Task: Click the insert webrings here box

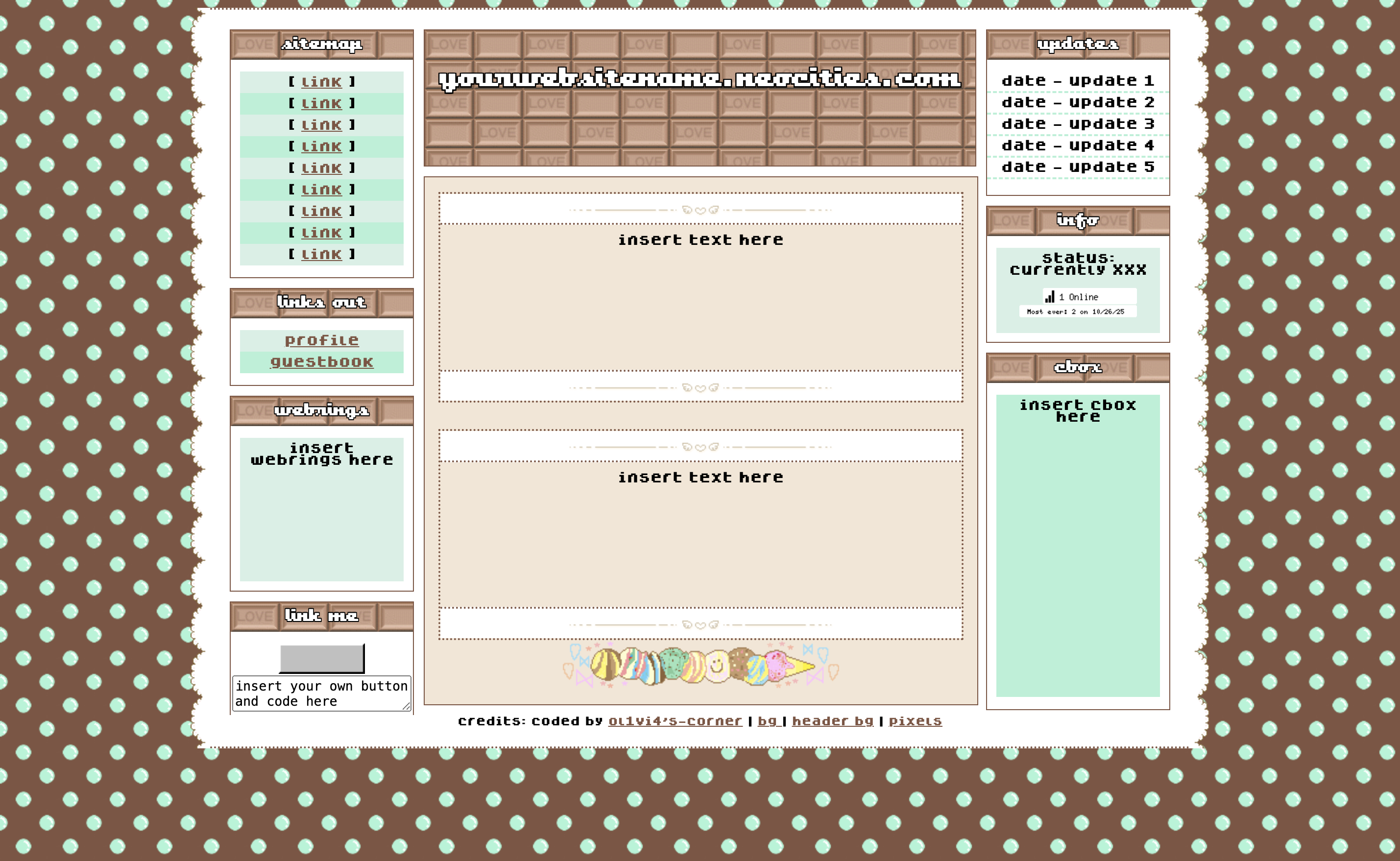Action: pyautogui.click(x=321, y=454)
